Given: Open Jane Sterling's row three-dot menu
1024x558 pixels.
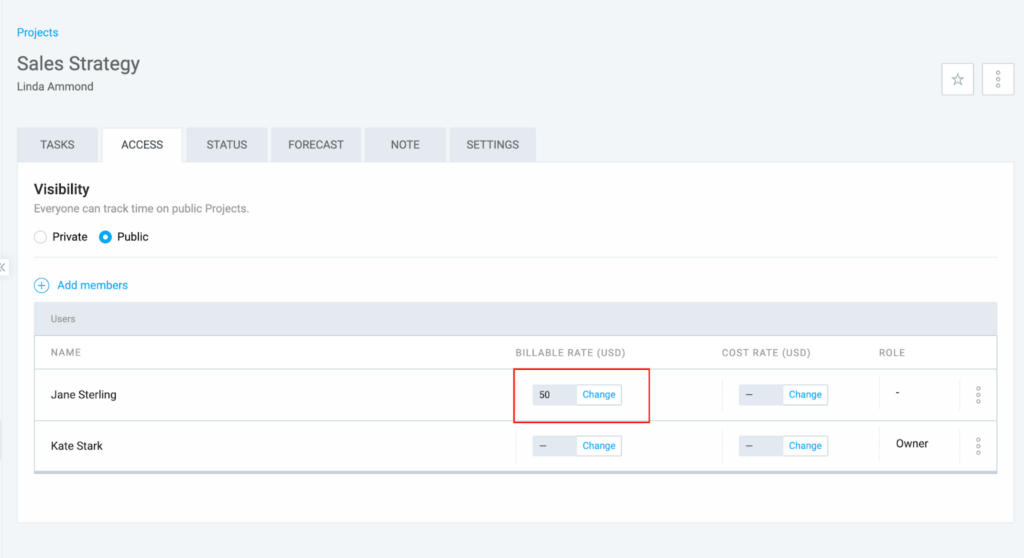Looking at the screenshot, I should (978, 395).
